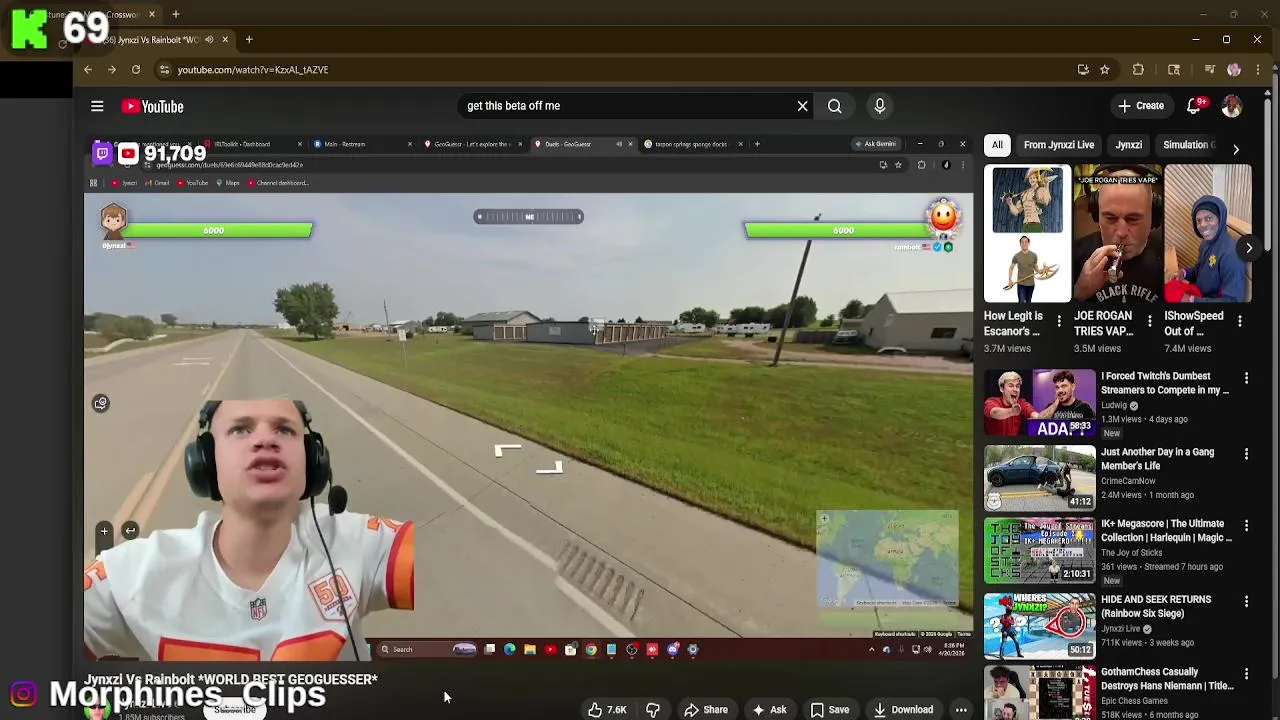Share the video

(706, 710)
